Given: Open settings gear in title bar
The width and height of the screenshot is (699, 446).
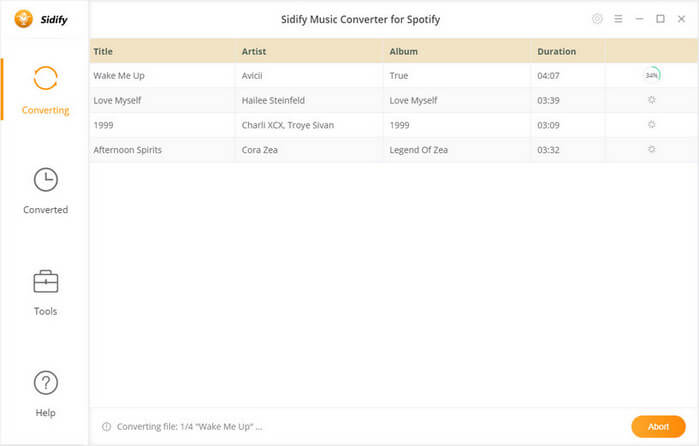Looking at the screenshot, I should (597, 19).
